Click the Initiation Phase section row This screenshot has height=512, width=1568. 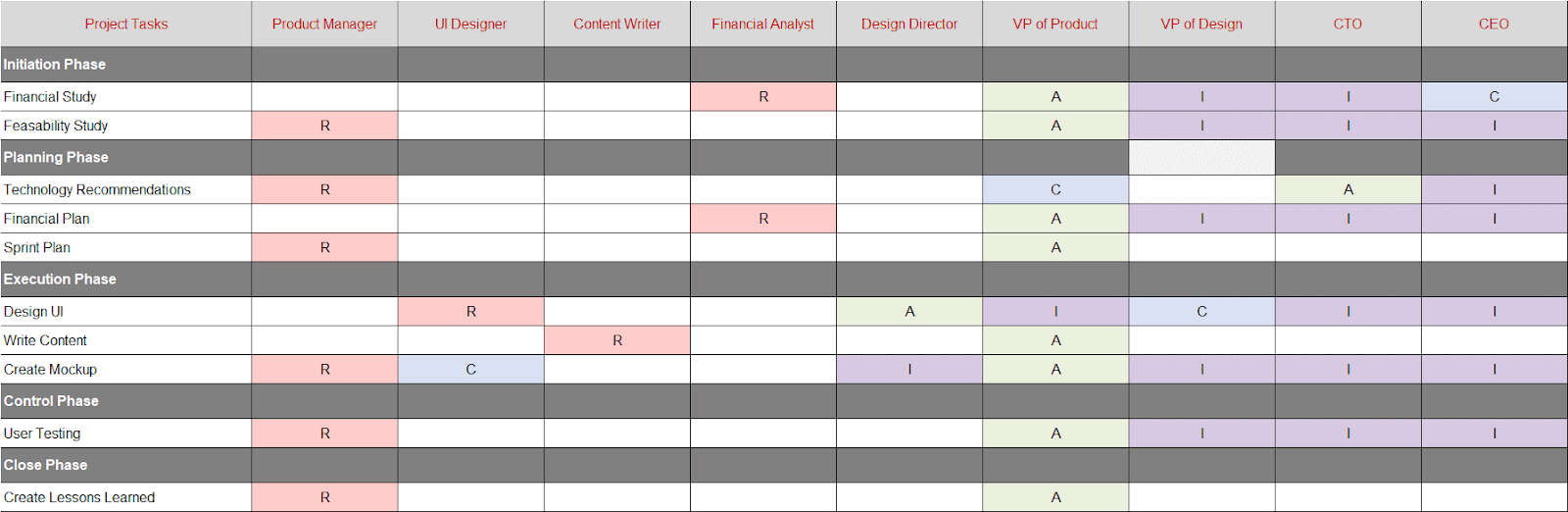(x=784, y=65)
